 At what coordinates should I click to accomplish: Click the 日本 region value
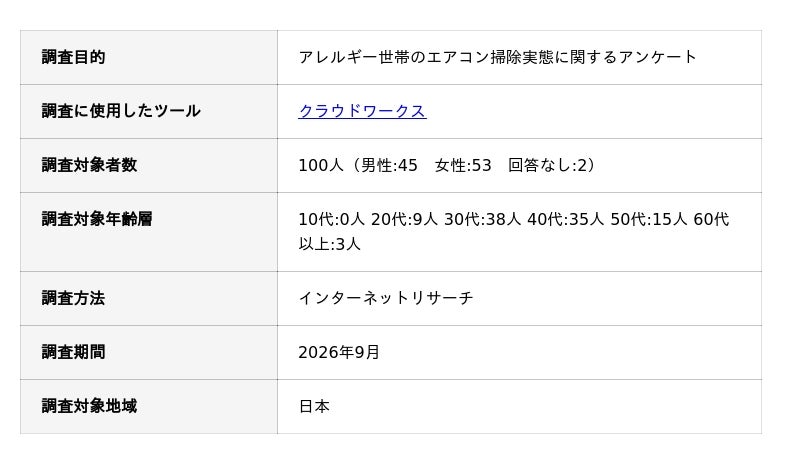314,406
